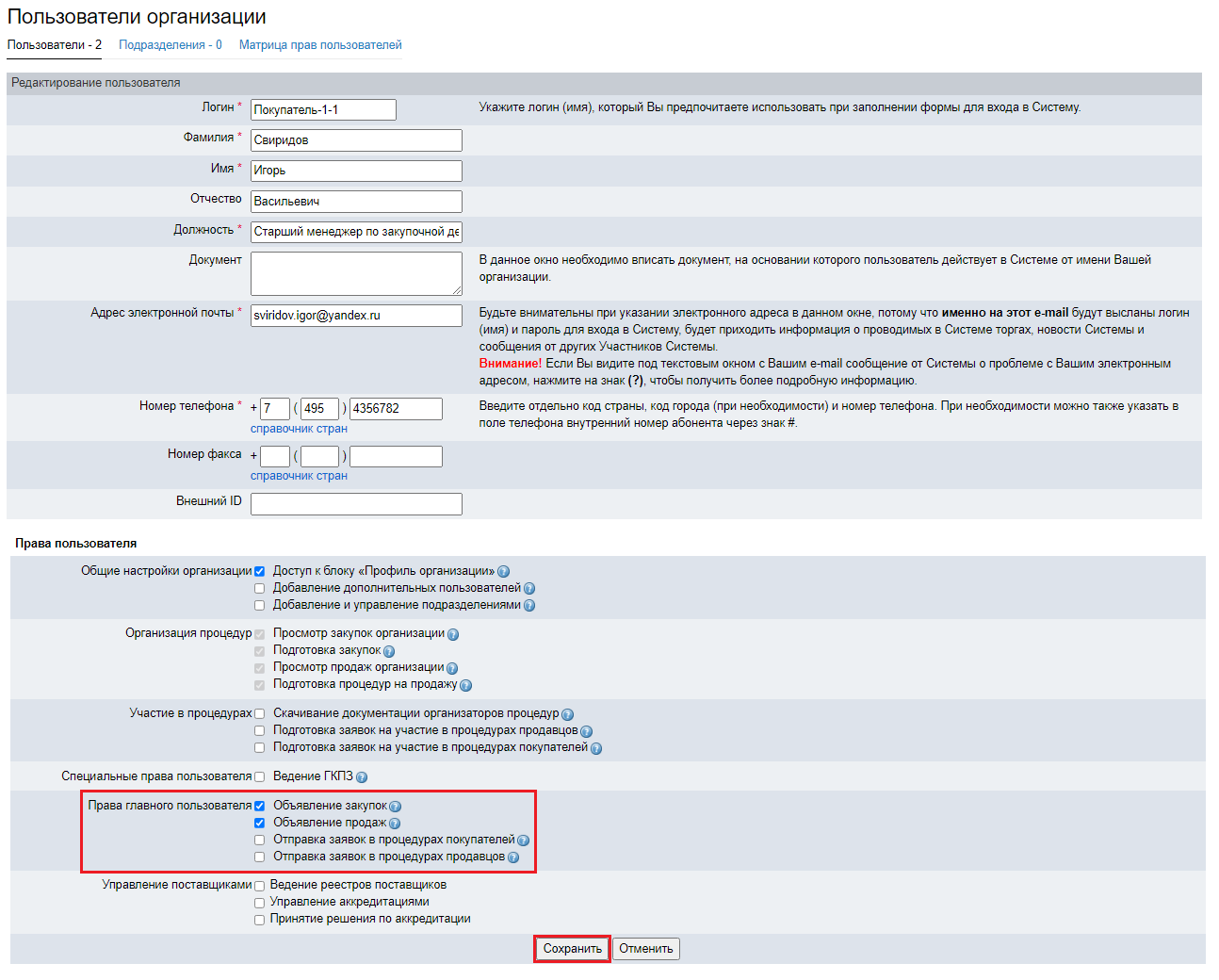Focus the Внешний ID input field

point(356,504)
